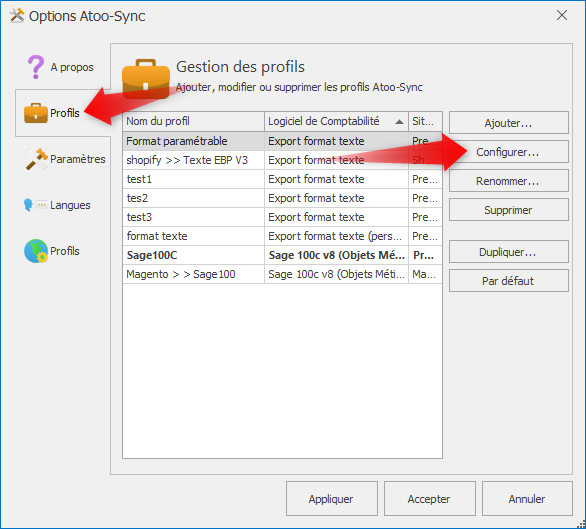Select the Magento > > Sage100 row

tap(283, 274)
